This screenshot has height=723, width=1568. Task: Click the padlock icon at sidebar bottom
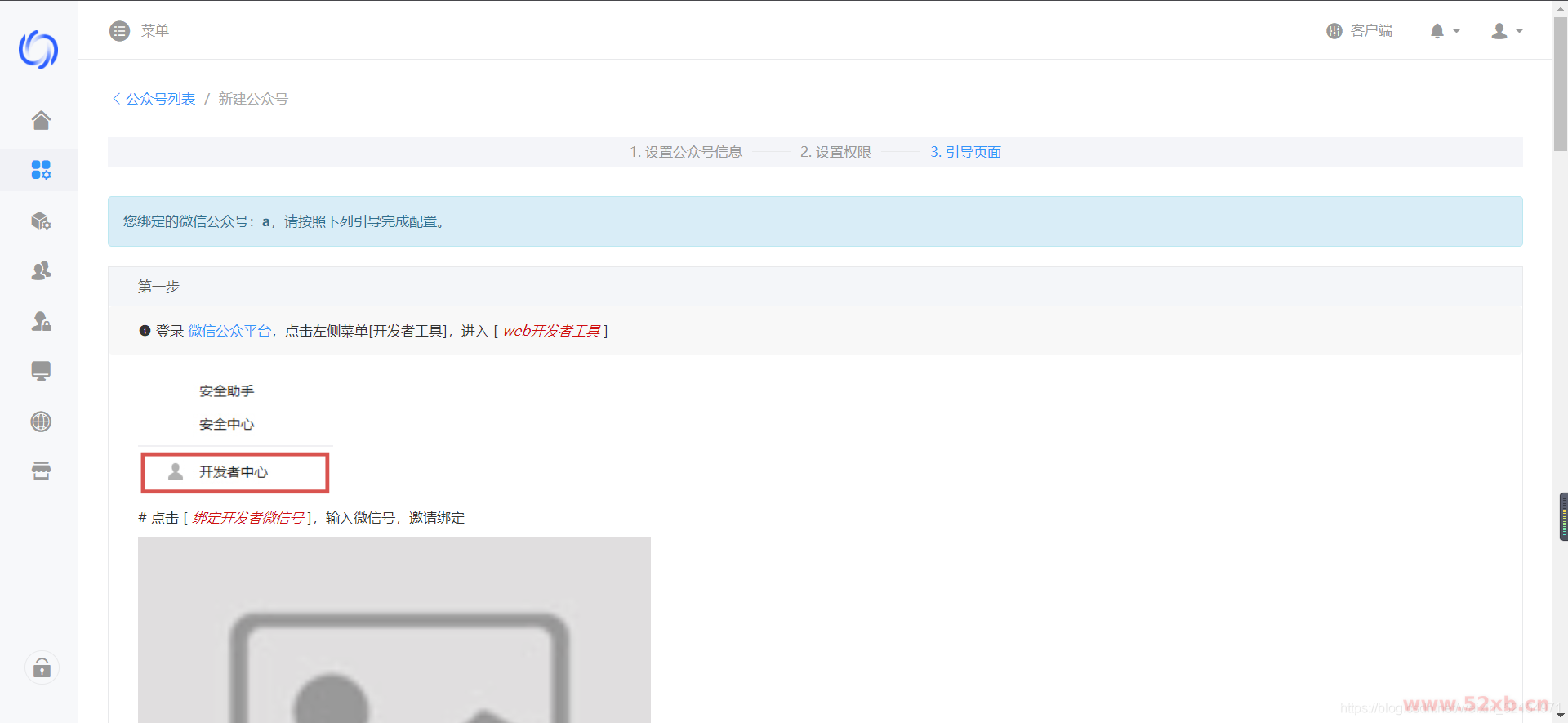coord(42,668)
